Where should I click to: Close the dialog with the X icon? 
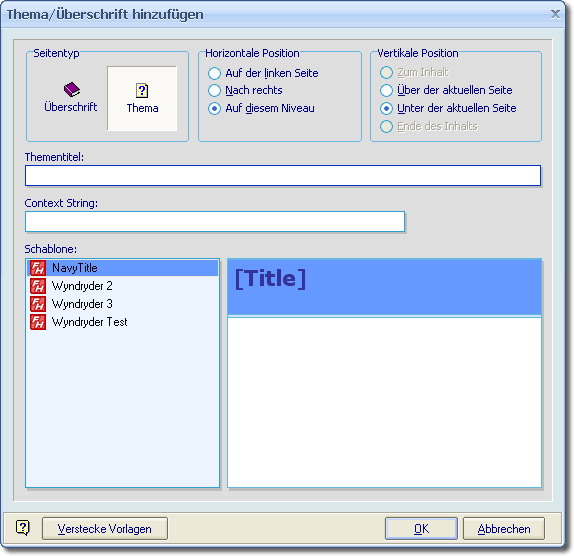(555, 14)
